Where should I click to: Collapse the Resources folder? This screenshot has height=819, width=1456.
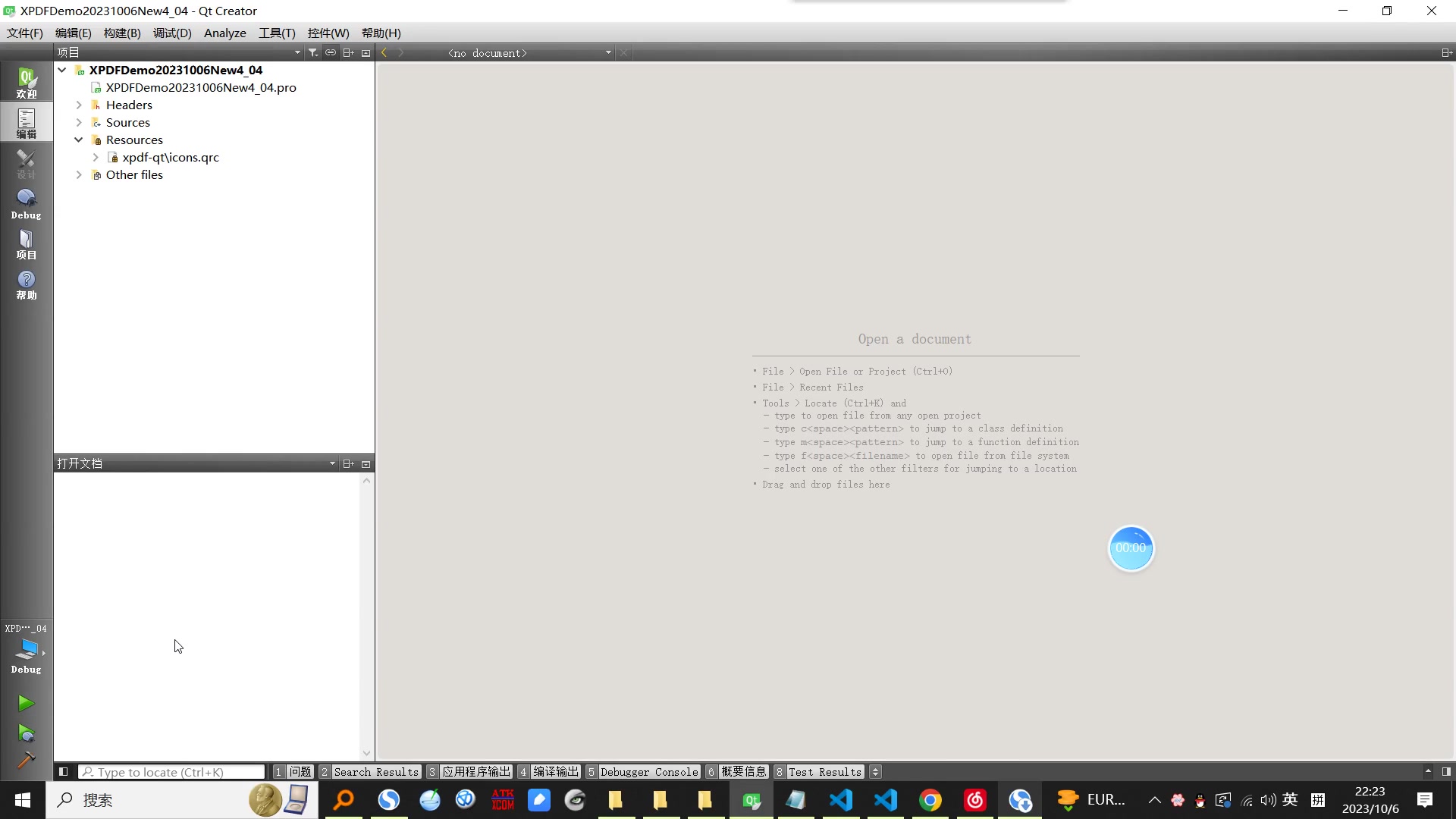(x=79, y=140)
